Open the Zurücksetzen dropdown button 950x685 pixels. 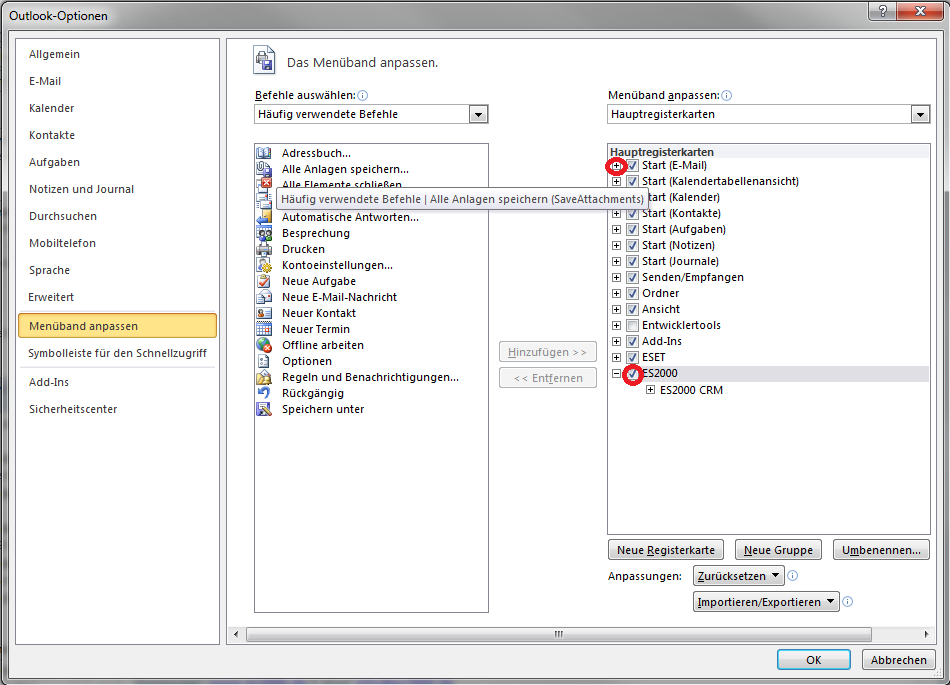click(739, 576)
